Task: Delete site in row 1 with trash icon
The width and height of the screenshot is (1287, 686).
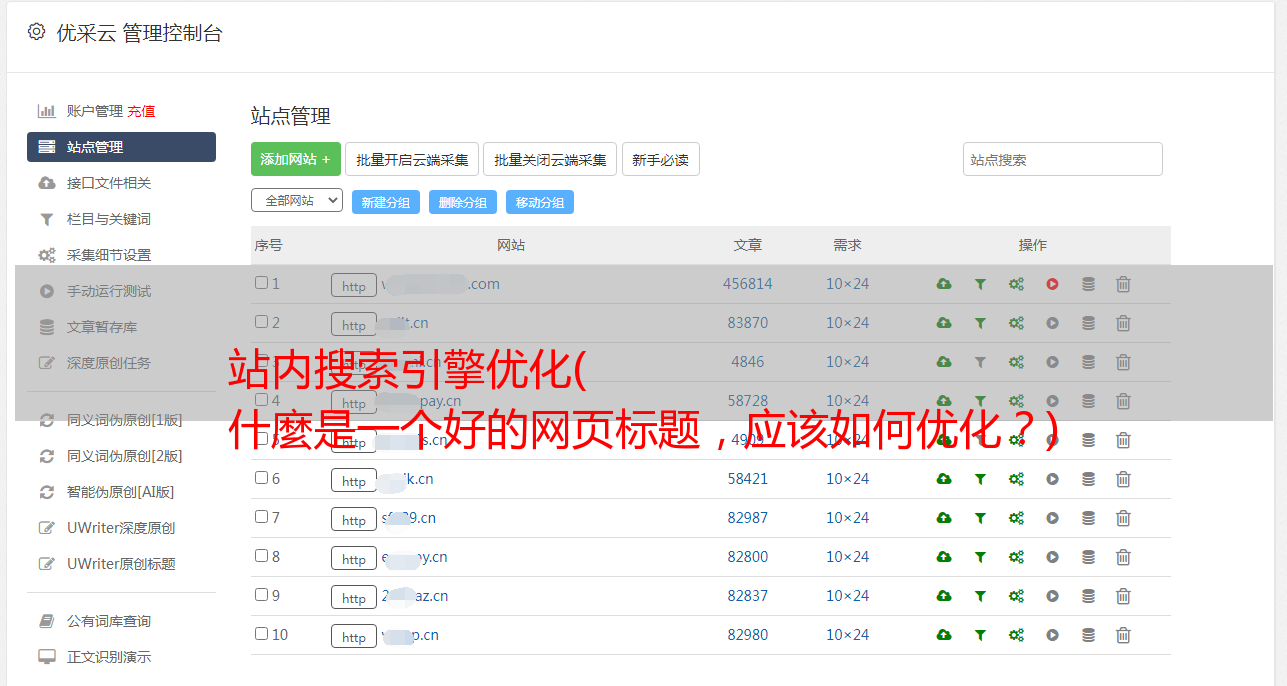Action: 1123,284
